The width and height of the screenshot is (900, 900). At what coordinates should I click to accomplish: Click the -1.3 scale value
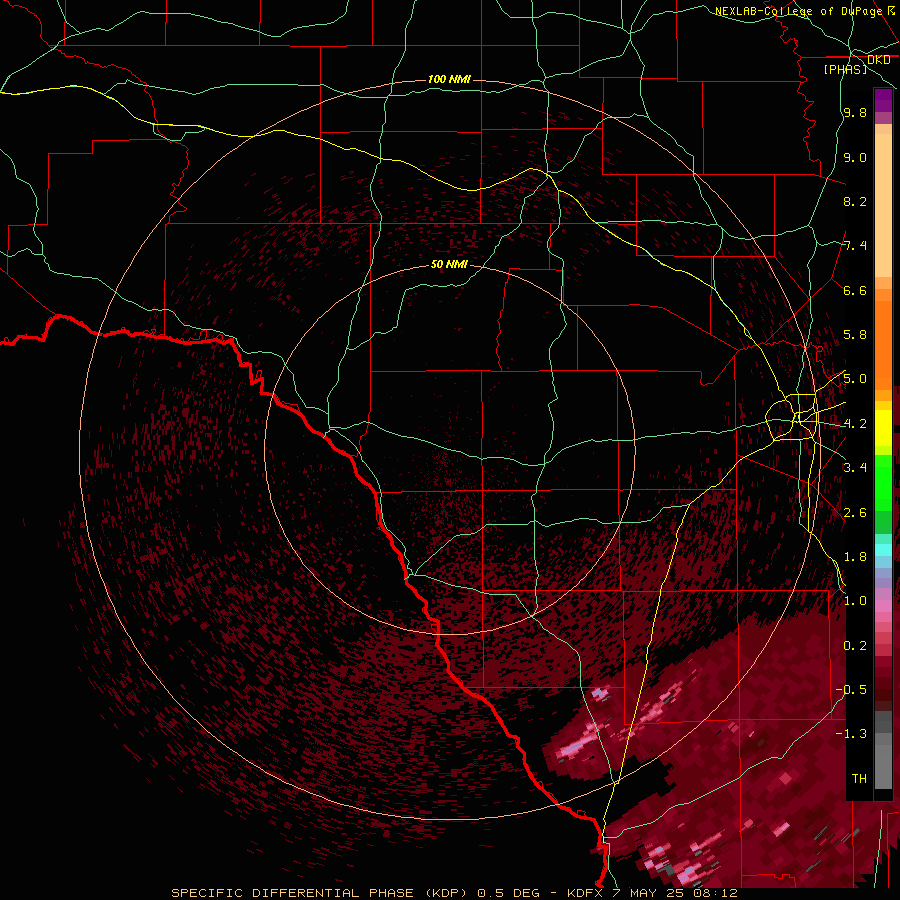tap(851, 734)
